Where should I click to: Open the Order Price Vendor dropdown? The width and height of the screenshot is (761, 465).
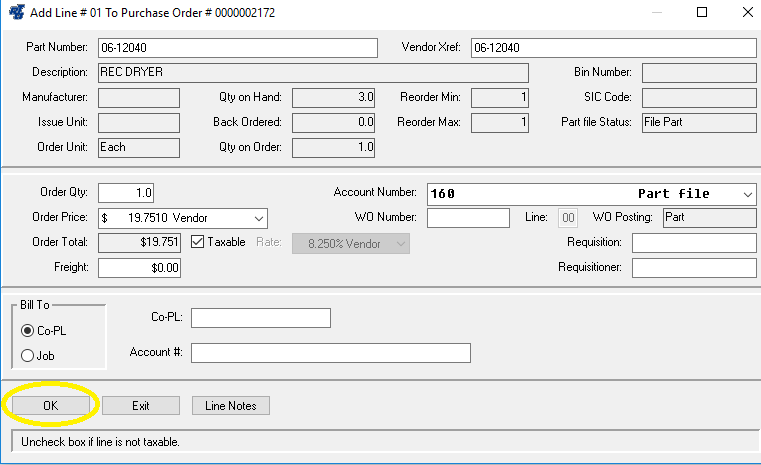click(x=258, y=218)
